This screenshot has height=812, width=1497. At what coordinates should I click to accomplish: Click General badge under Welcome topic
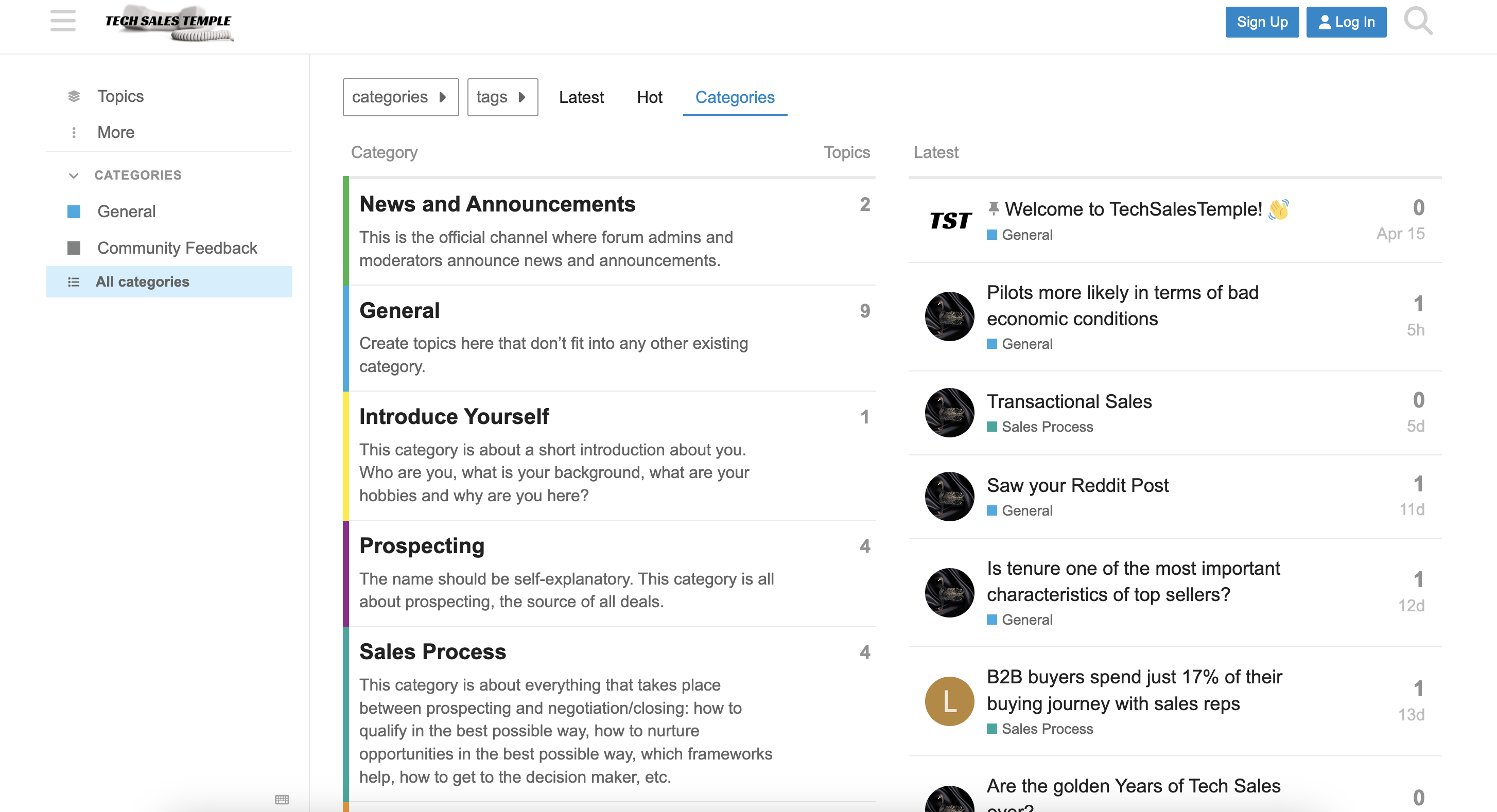point(1020,235)
